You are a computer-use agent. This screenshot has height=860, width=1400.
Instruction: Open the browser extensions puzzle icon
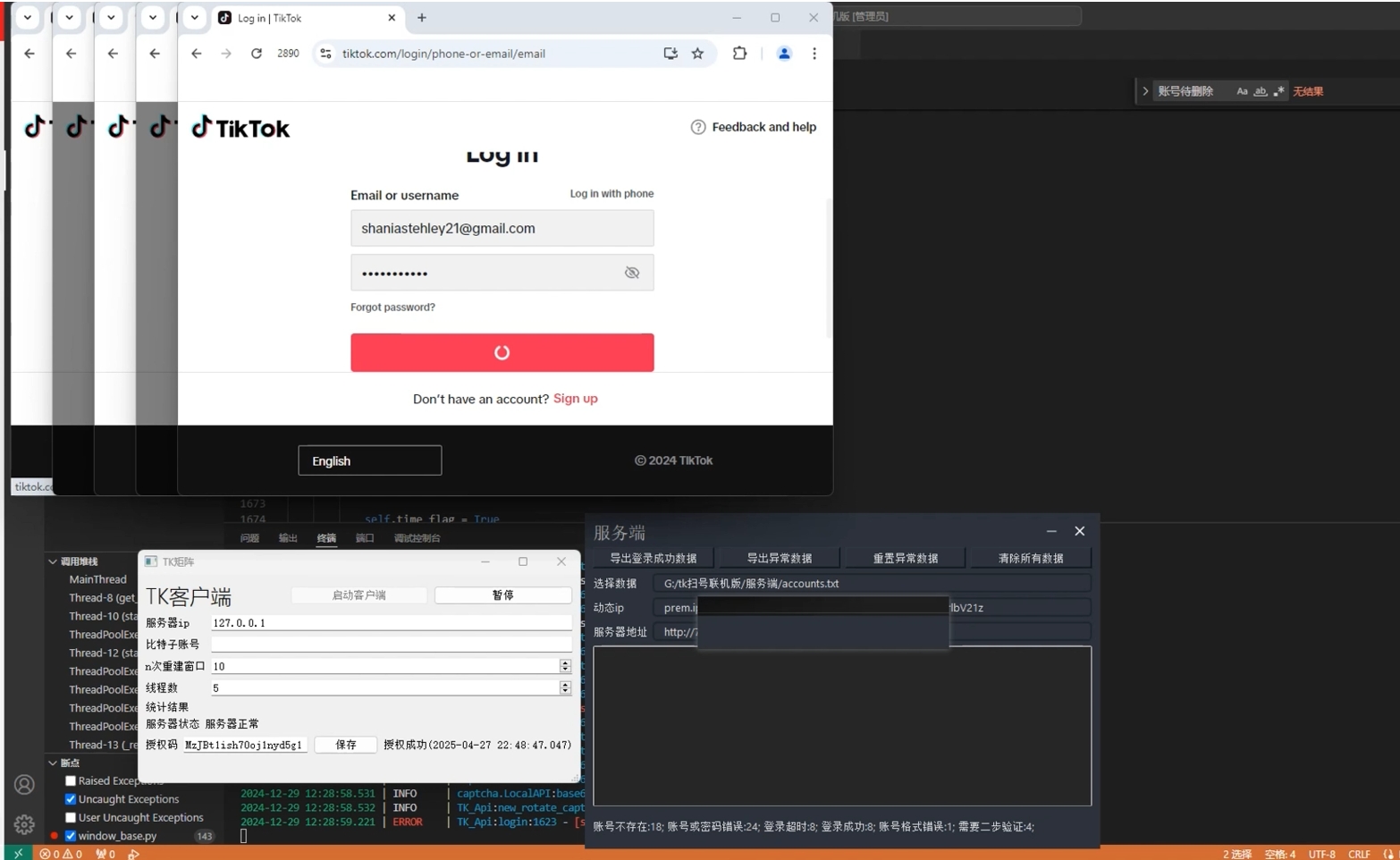[x=739, y=54]
